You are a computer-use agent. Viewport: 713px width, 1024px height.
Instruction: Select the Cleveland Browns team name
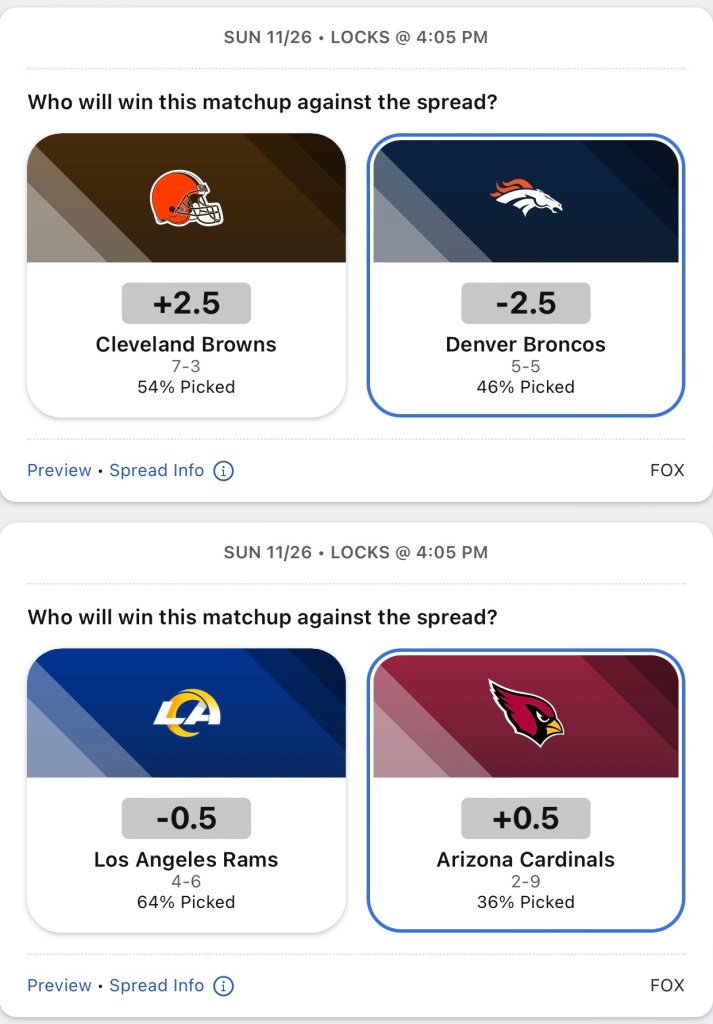(x=186, y=344)
